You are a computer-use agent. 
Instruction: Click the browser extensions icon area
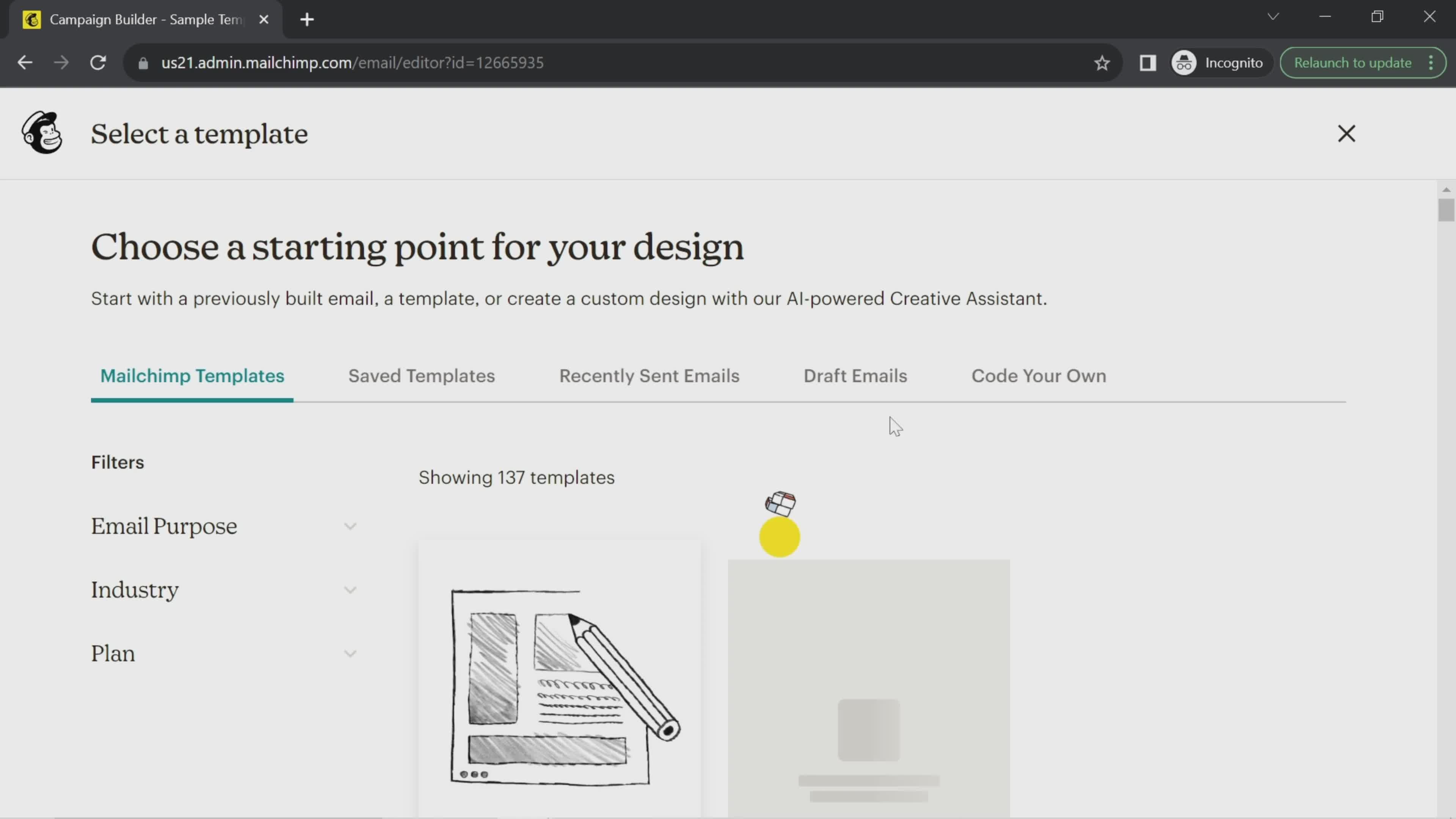click(1148, 62)
